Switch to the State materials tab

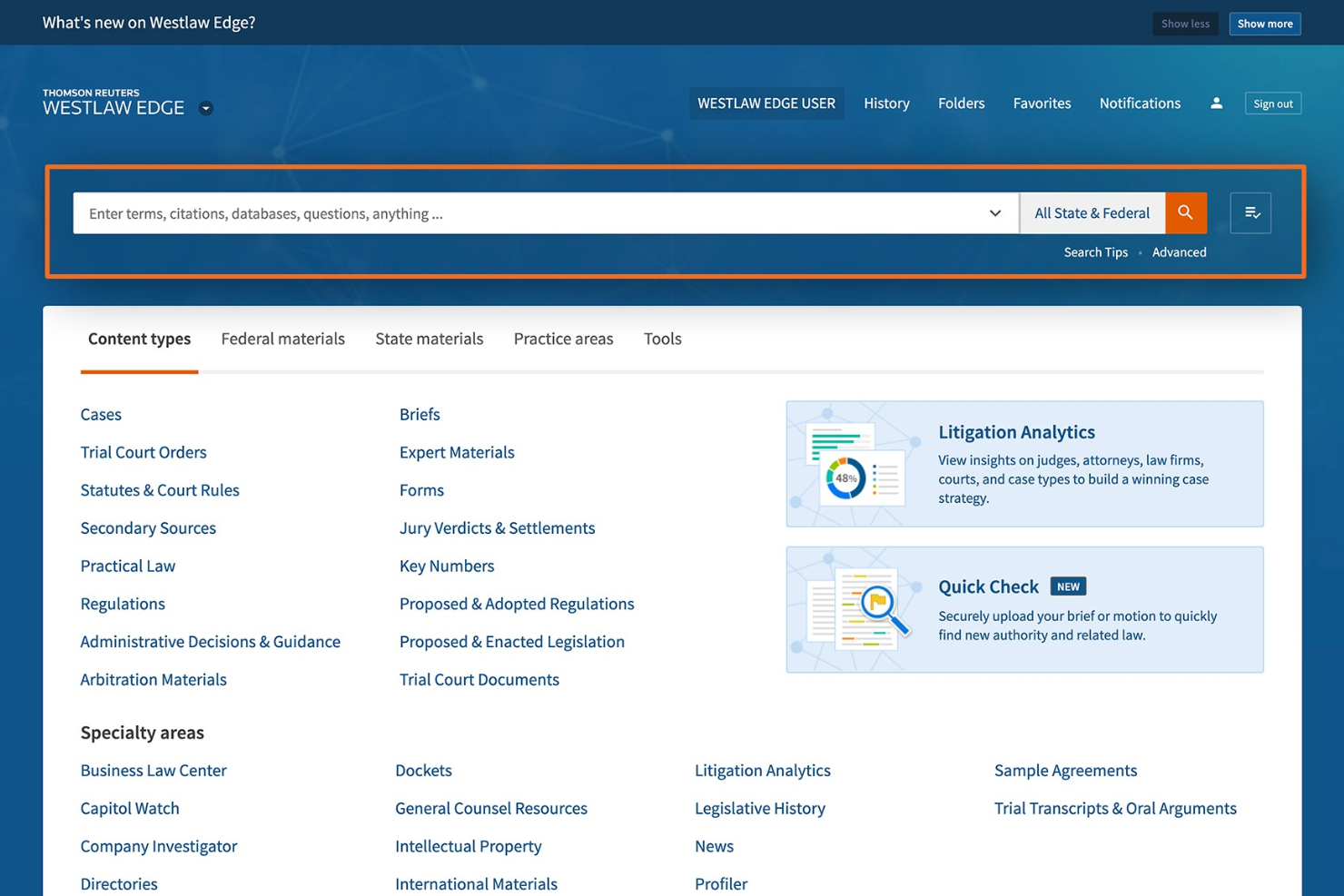tap(429, 339)
